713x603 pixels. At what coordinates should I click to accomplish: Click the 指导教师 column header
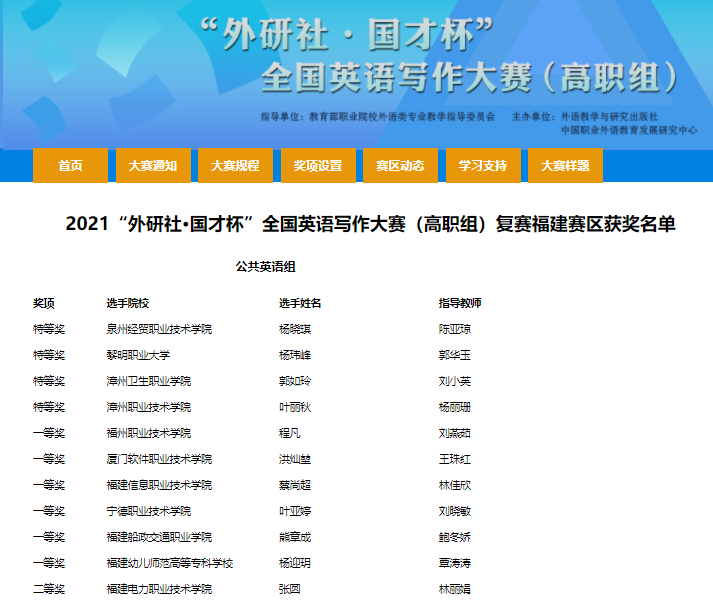click(460, 303)
